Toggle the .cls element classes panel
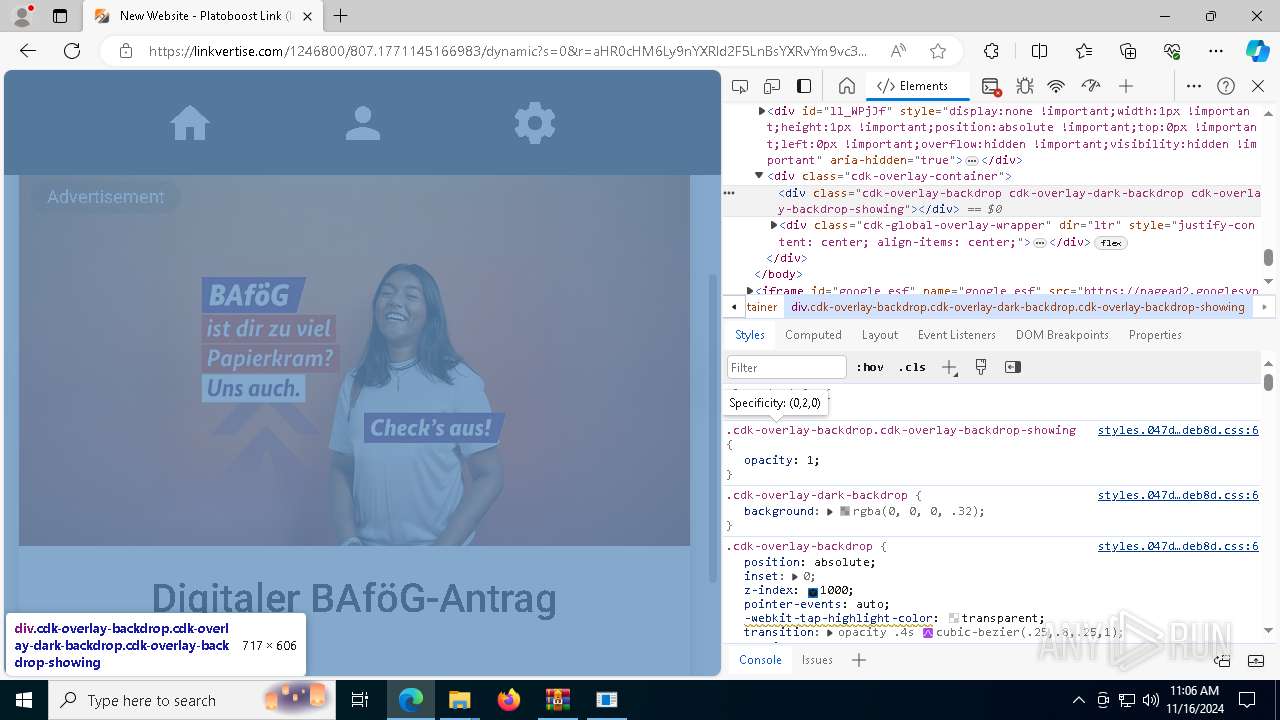The width and height of the screenshot is (1280, 720). (912, 367)
